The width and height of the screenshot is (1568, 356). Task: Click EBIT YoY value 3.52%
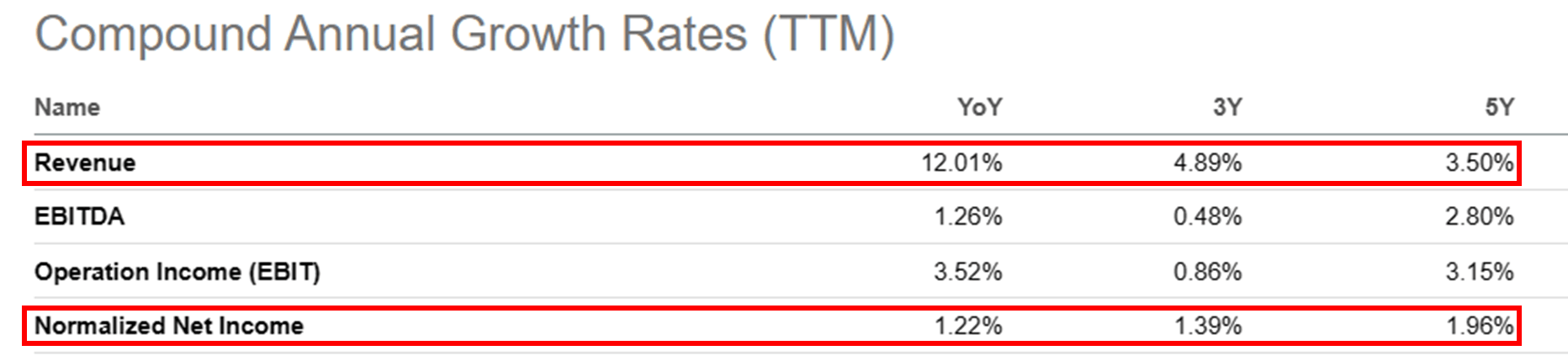coord(968,272)
